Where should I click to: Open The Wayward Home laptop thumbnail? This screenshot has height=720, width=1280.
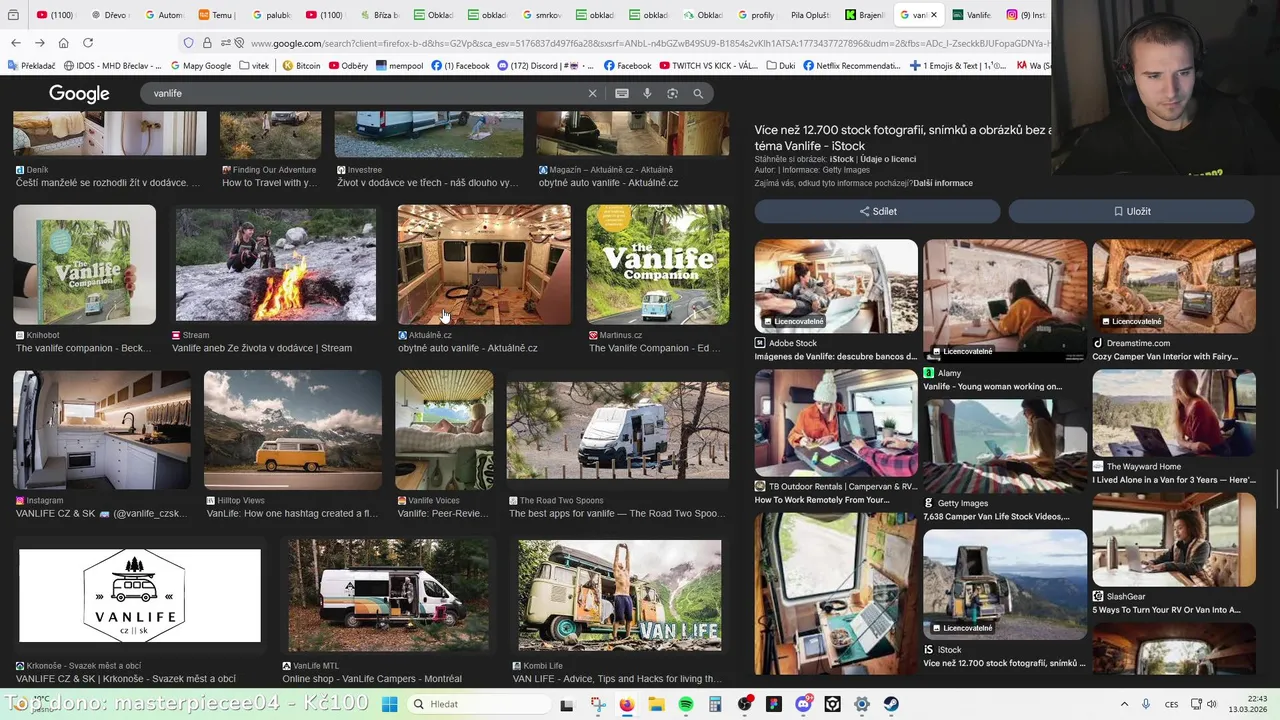pos(1174,413)
